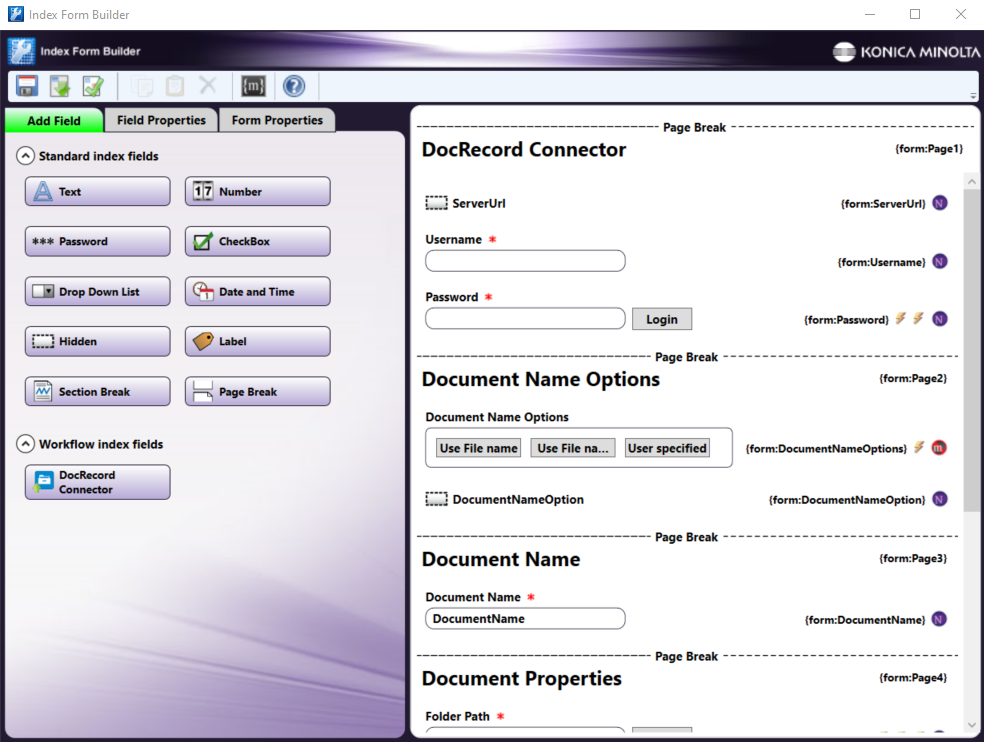Click the Password input box in form preview
The width and height of the screenshot is (984, 742).
click(525, 318)
